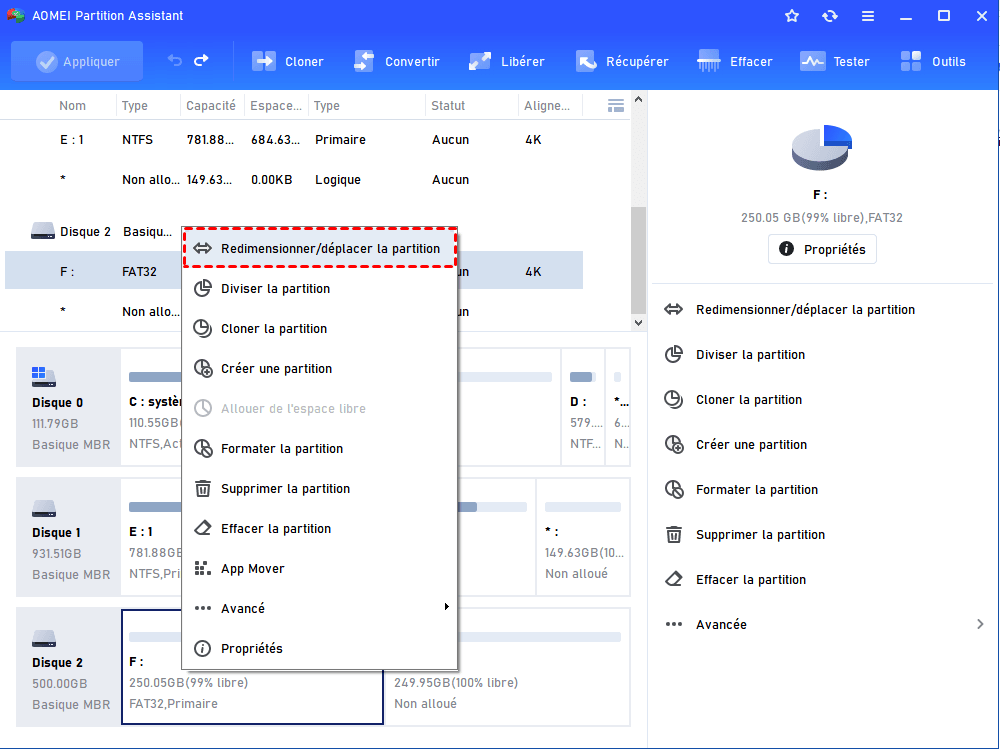Click the Appliquer button
The image size is (1000, 750).
(x=77, y=61)
